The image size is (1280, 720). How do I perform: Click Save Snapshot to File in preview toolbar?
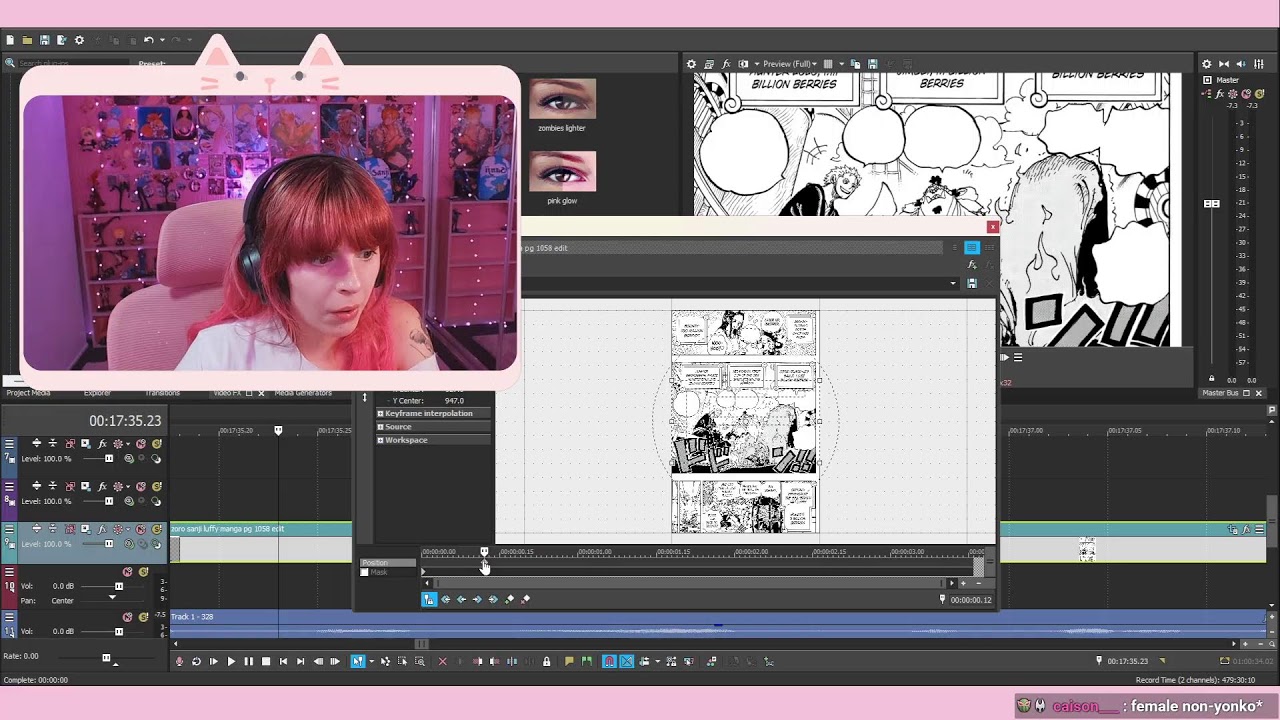tap(873, 64)
